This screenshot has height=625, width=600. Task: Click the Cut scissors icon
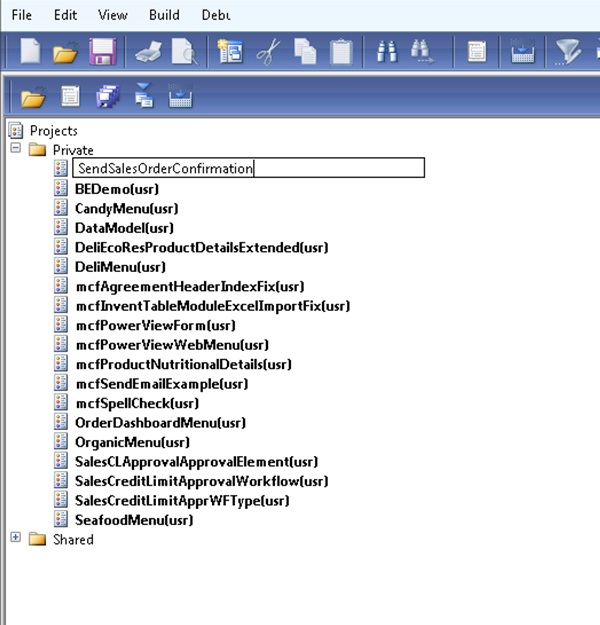[266, 52]
